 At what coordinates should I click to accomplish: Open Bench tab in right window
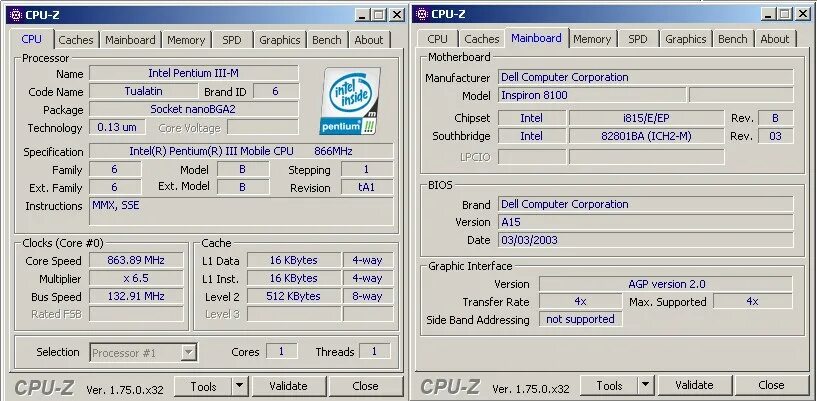tap(733, 39)
